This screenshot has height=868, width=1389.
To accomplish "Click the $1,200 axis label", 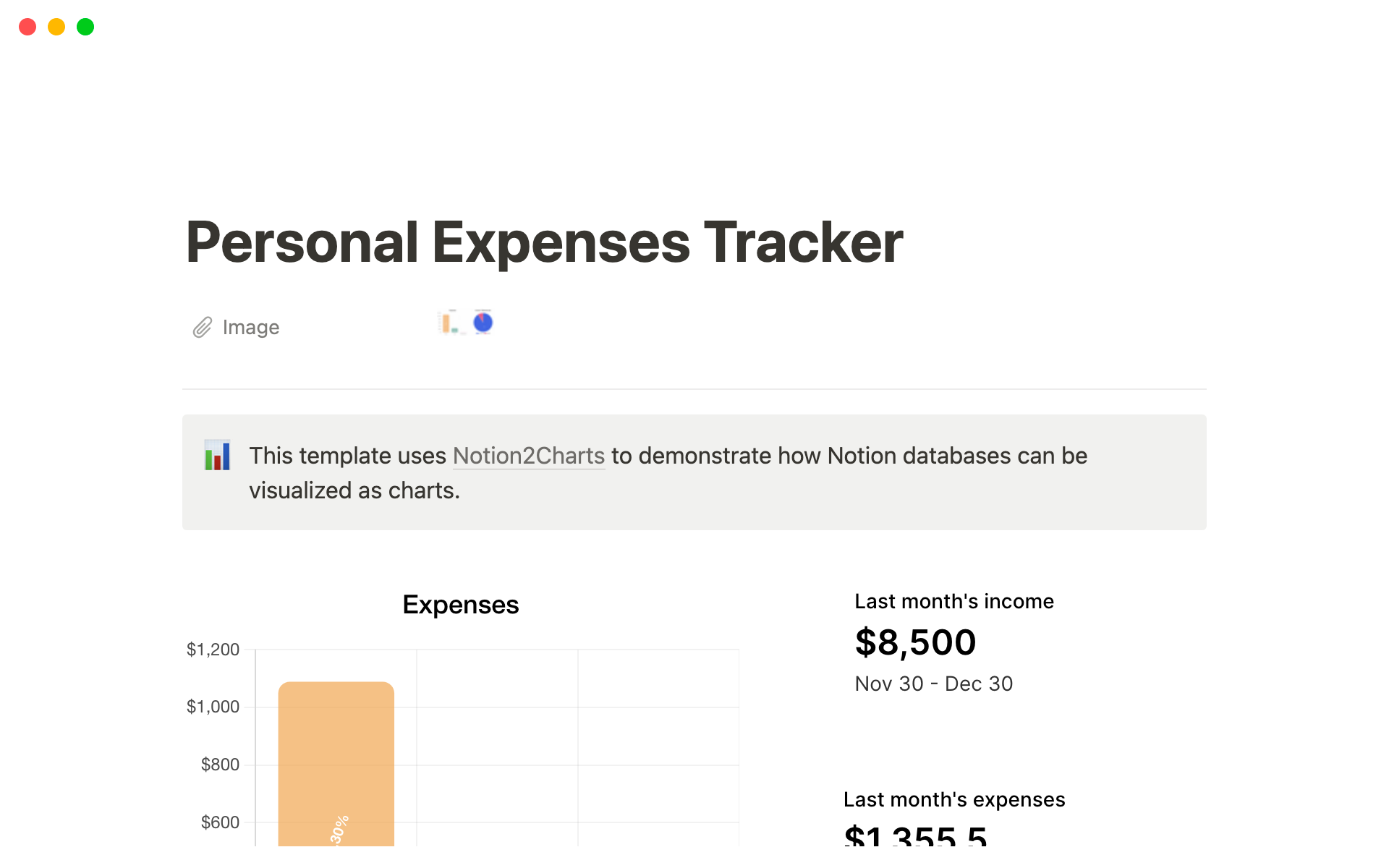I will coord(213,650).
